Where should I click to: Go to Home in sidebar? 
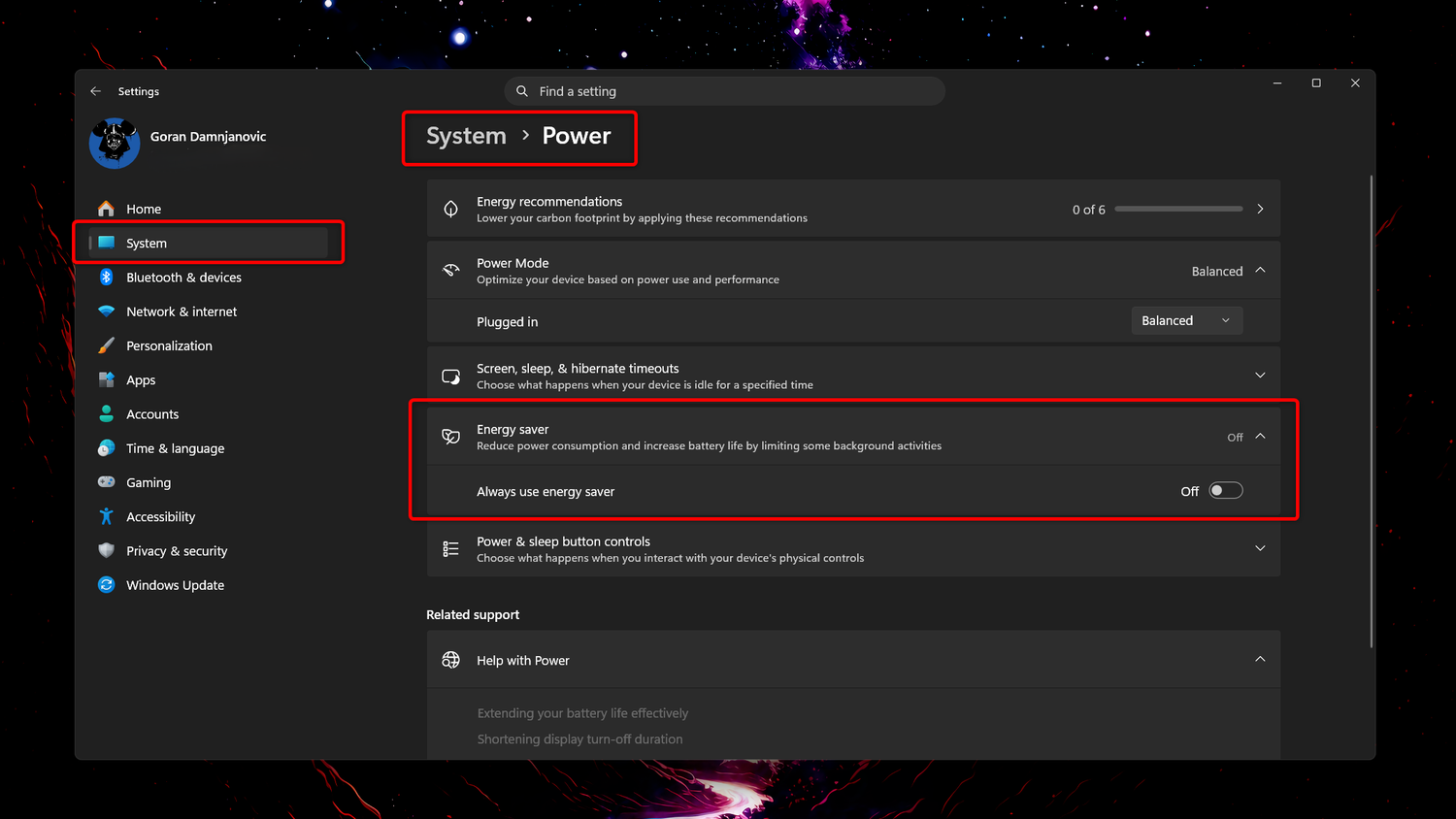[x=209, y=209]
